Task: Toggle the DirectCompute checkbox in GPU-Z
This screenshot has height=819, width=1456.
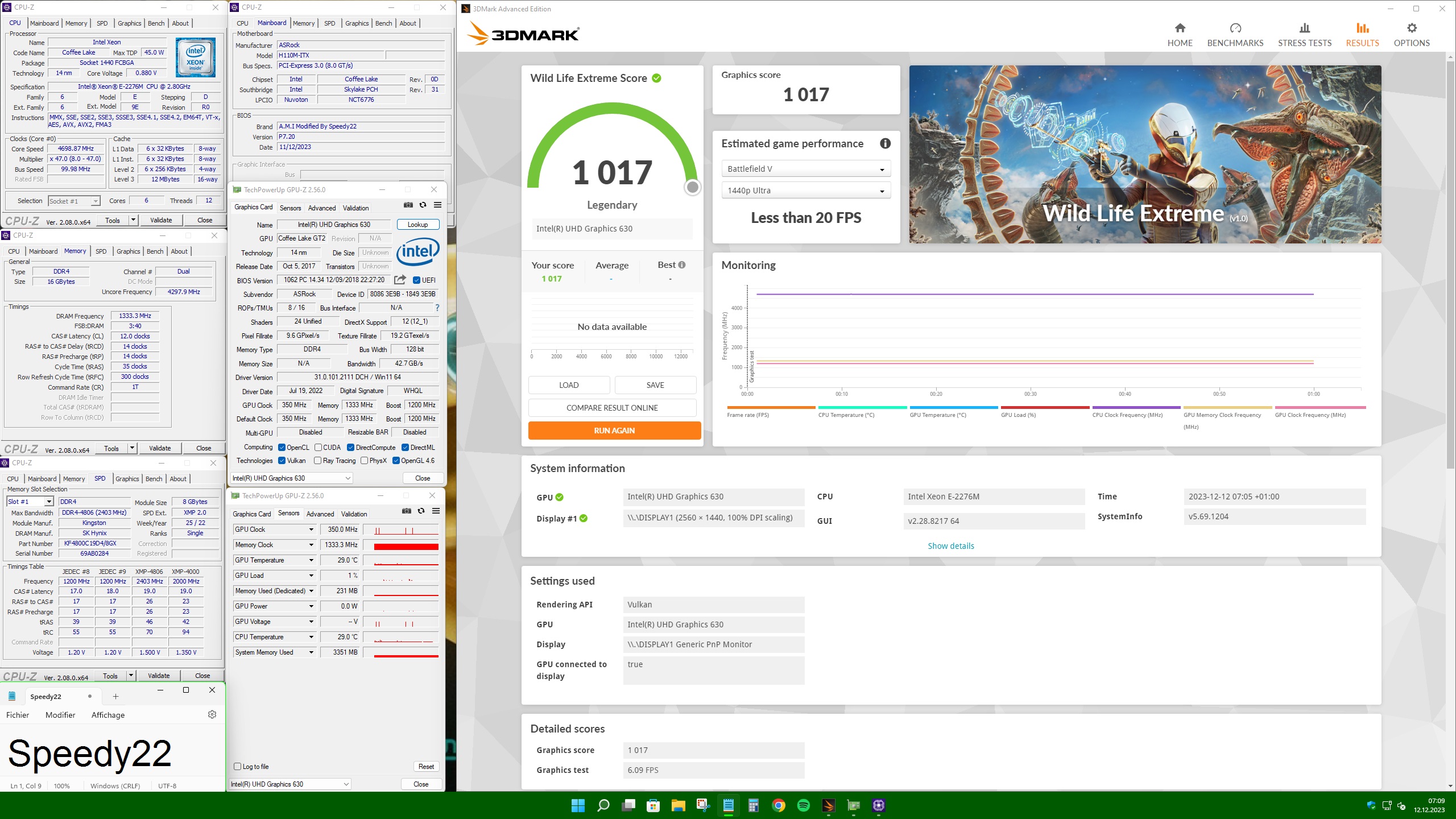Action: pyautogui.click(x=350, y=448)
